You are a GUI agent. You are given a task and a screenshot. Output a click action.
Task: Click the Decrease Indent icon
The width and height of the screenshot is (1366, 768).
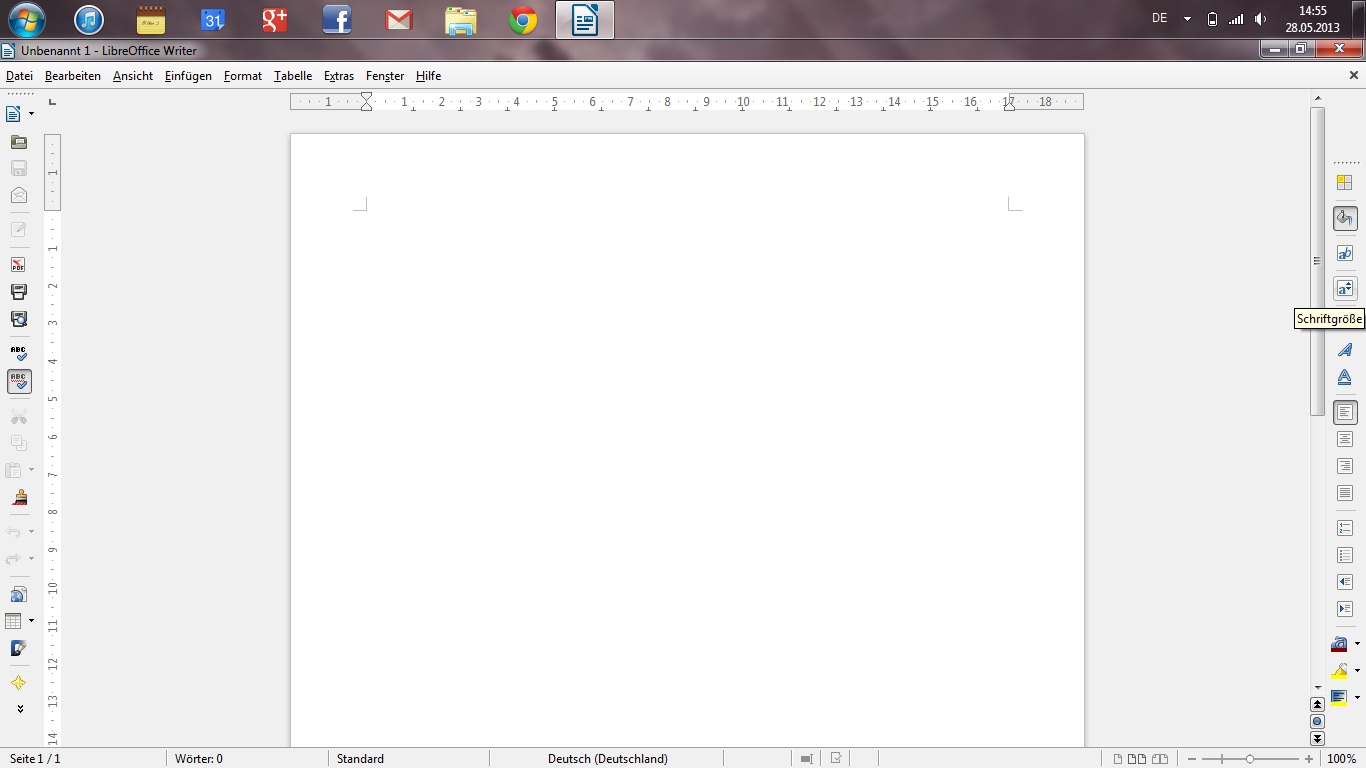pyautogui.click(x=1345, y=582)
